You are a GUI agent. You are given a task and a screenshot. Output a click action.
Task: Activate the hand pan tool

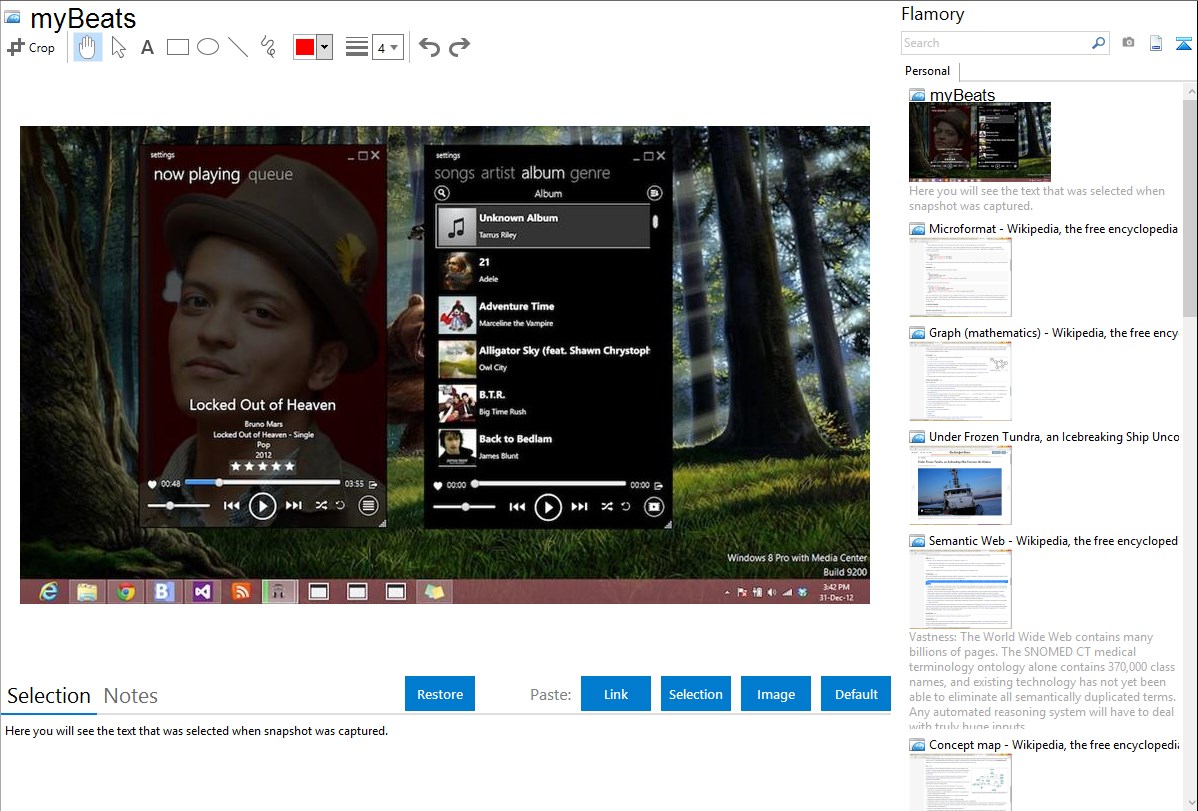[x=87, y=47]
